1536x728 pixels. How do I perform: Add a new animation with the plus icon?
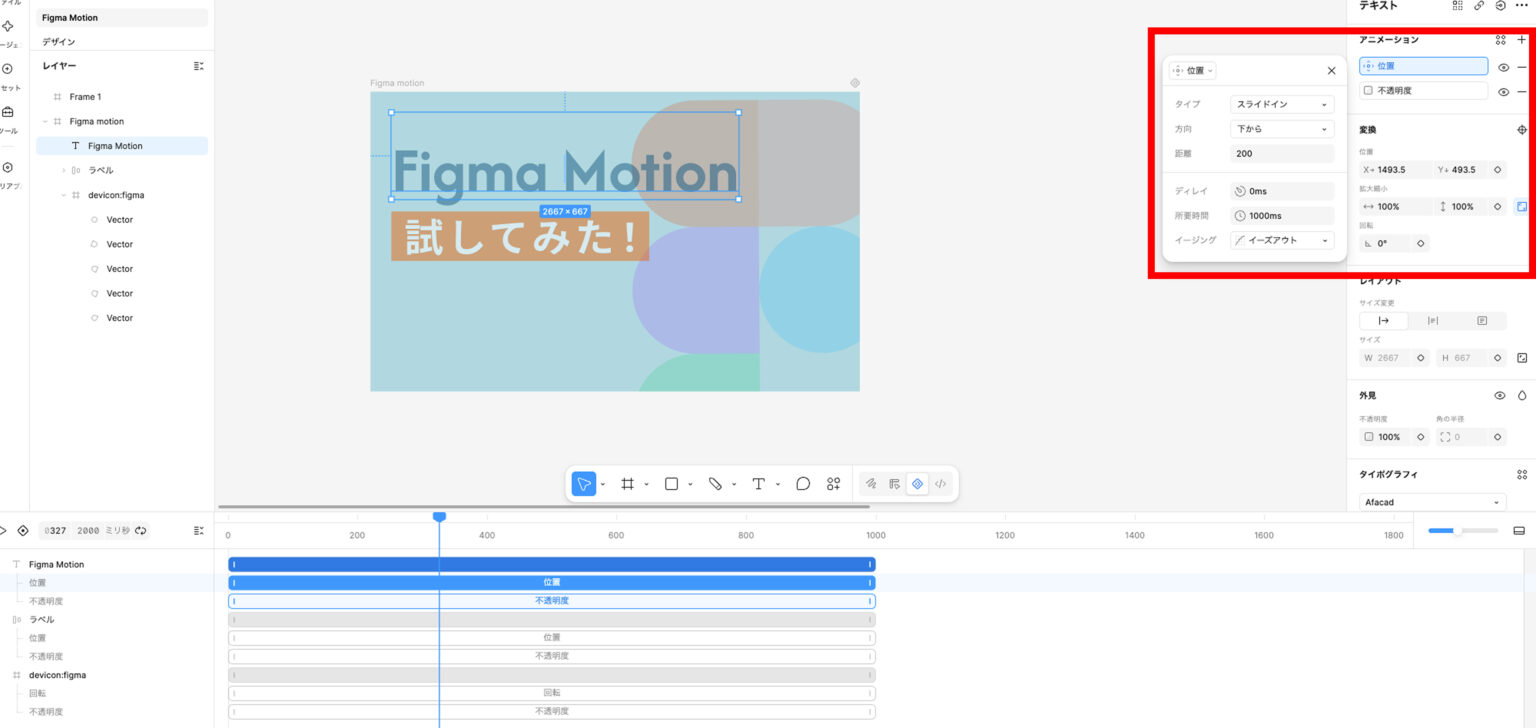pyautogui.click(x=1521, y=40)
